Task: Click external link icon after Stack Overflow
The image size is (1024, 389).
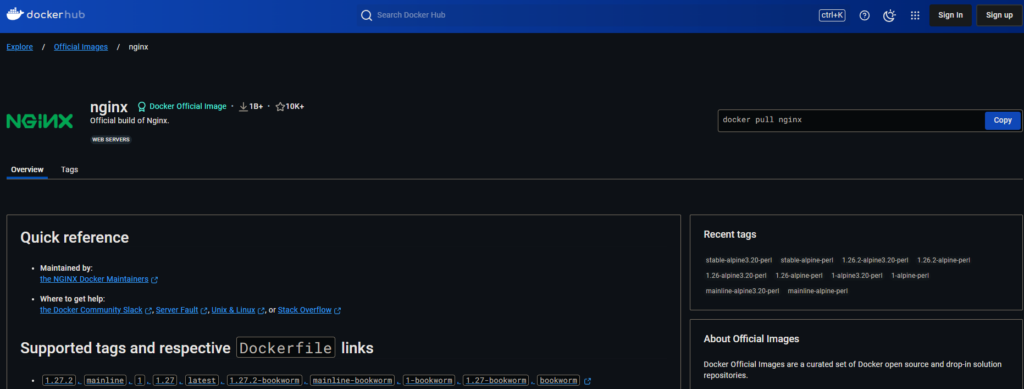Action: point(337,311)
